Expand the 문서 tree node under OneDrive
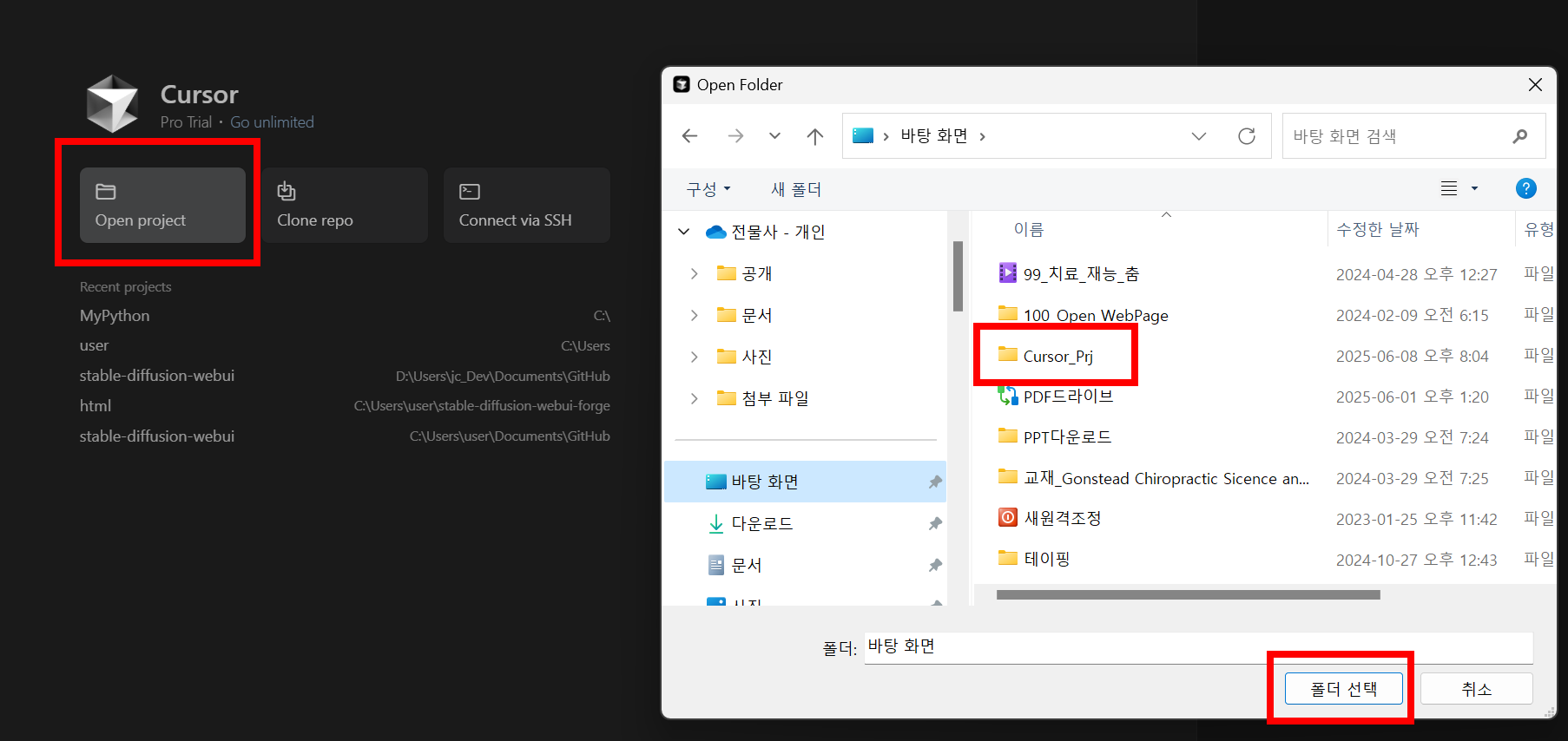This screenshot has width=1568, height=741. pos(694,315)
